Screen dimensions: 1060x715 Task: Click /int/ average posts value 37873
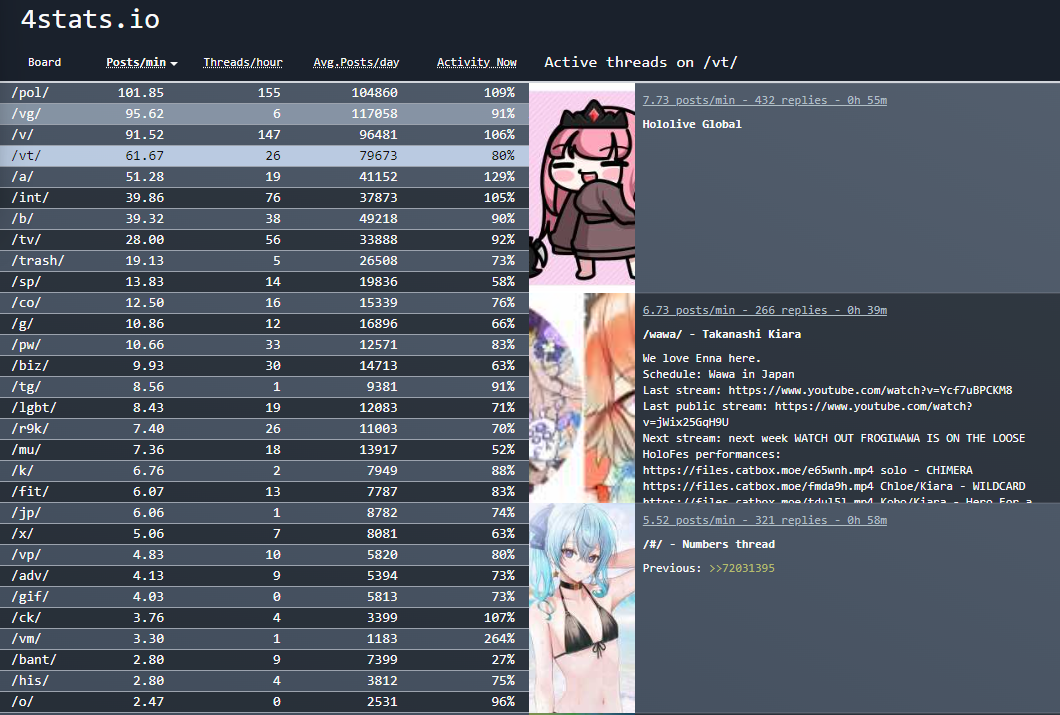378,197
